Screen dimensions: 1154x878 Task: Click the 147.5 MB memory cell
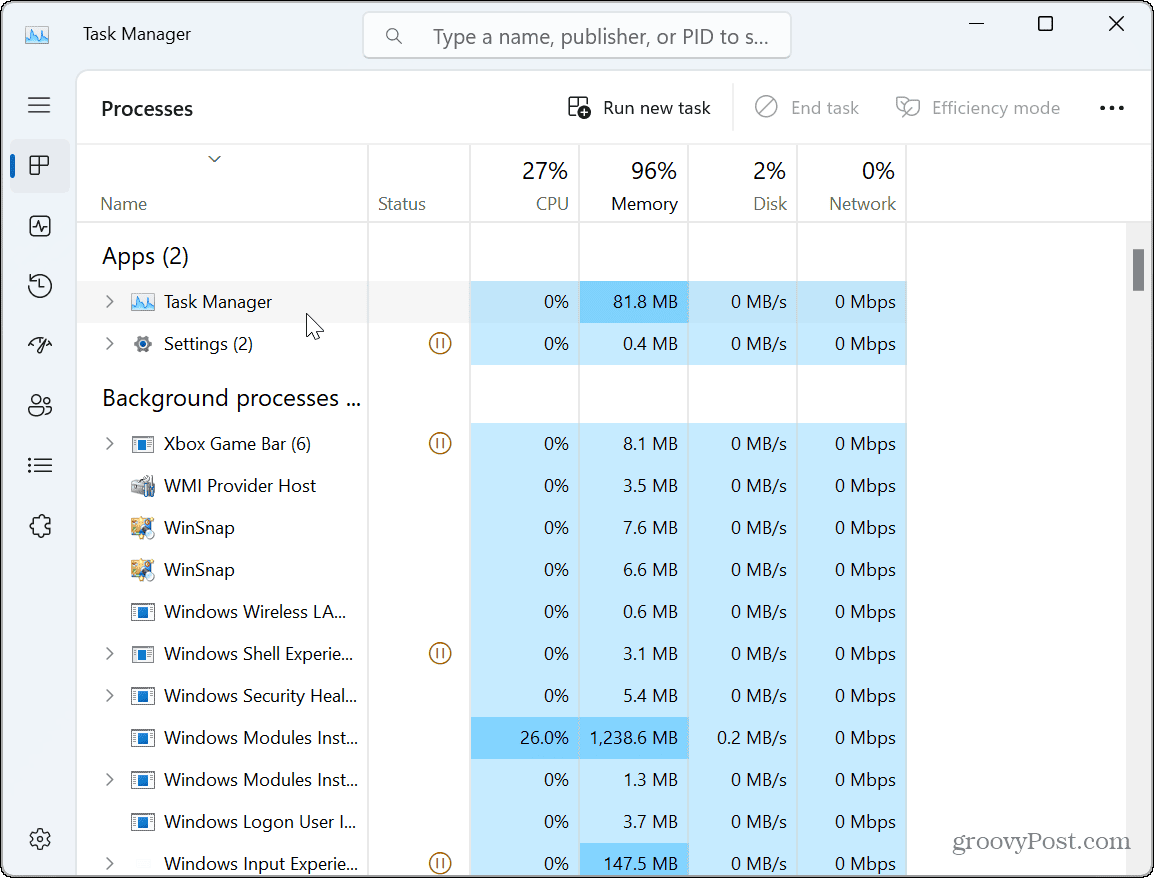pyautogui.click(x=634, y=861)
